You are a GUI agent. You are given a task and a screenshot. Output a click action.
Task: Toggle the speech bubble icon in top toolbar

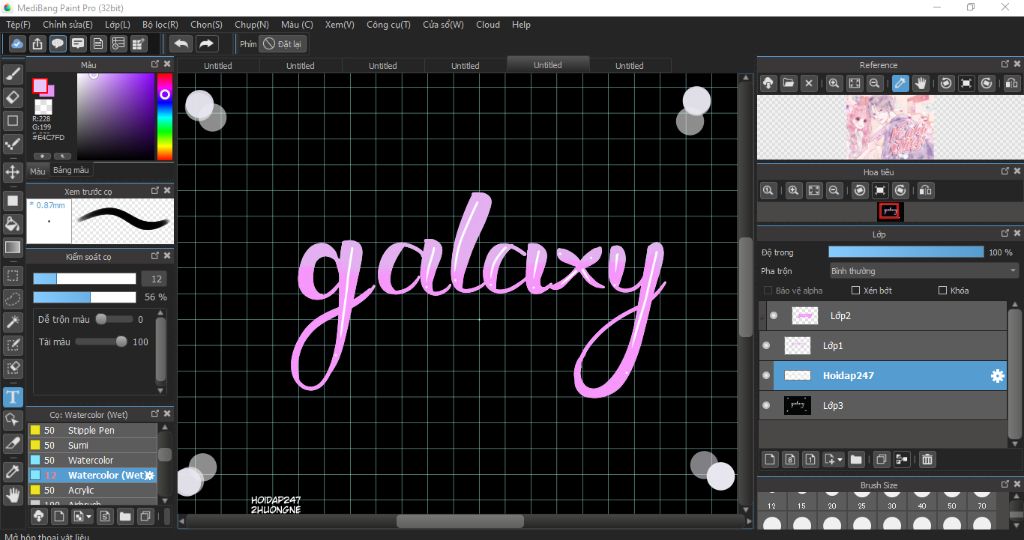(57, 44)
